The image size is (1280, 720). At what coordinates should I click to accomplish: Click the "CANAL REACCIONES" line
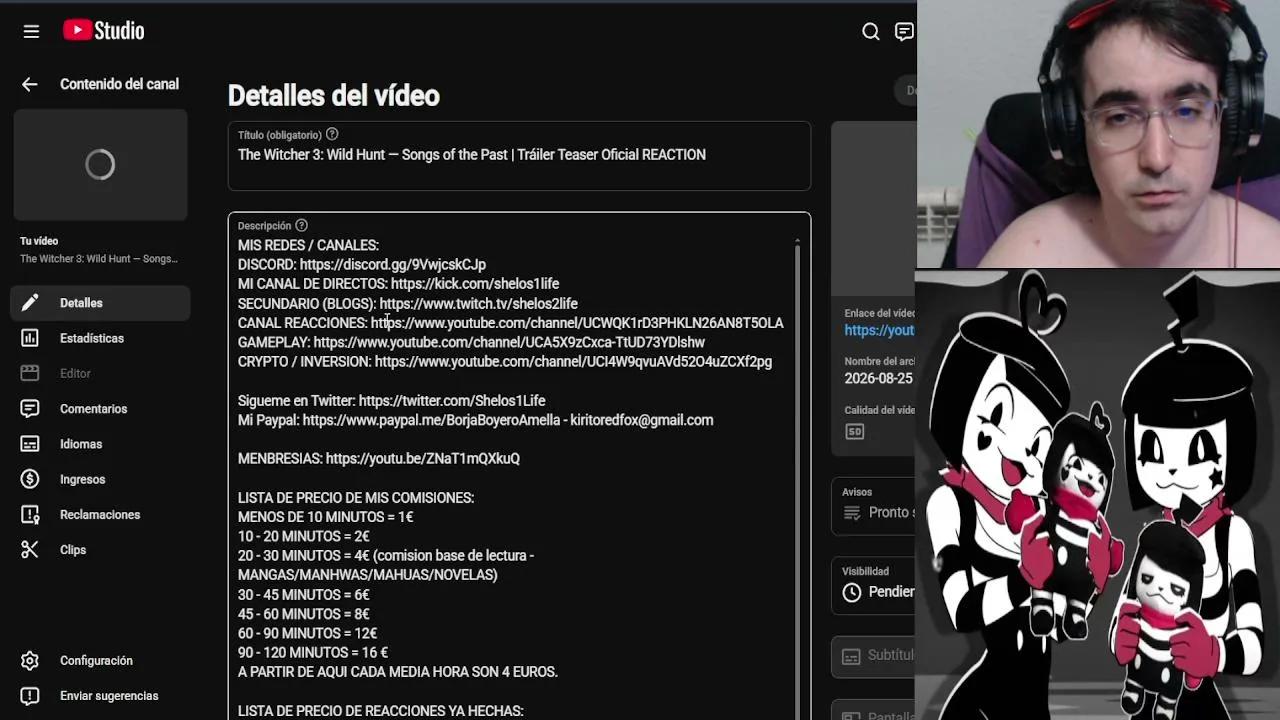coord(511,323)
